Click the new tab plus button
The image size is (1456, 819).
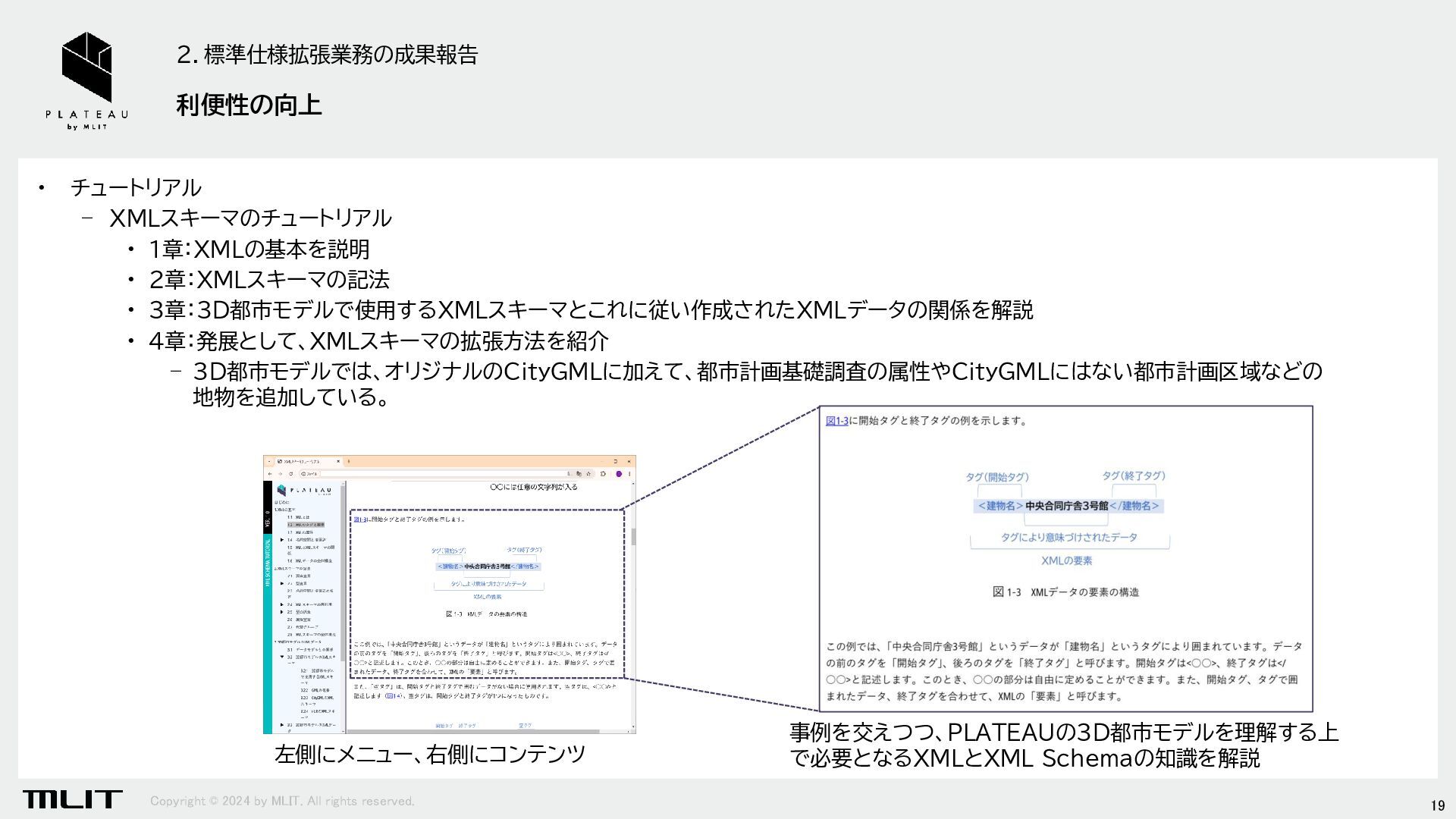tap(349, 461)
